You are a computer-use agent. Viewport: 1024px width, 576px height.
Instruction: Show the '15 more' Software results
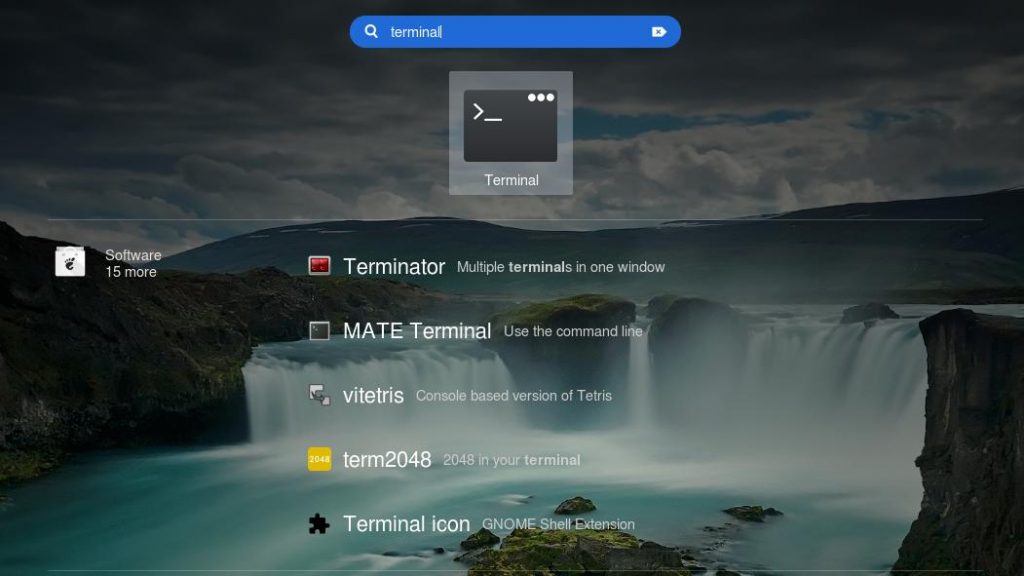pos(131,272)
